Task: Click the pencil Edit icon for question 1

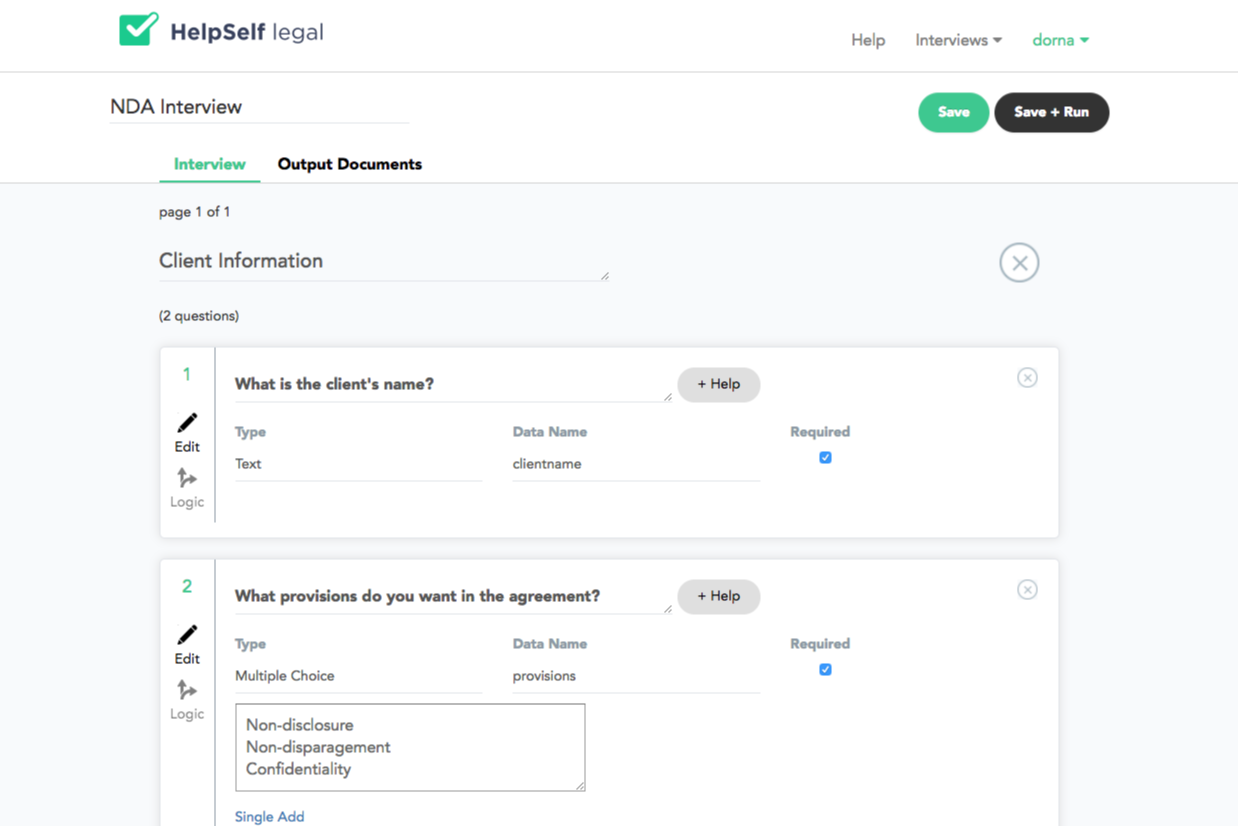Action: pos(187,423)
